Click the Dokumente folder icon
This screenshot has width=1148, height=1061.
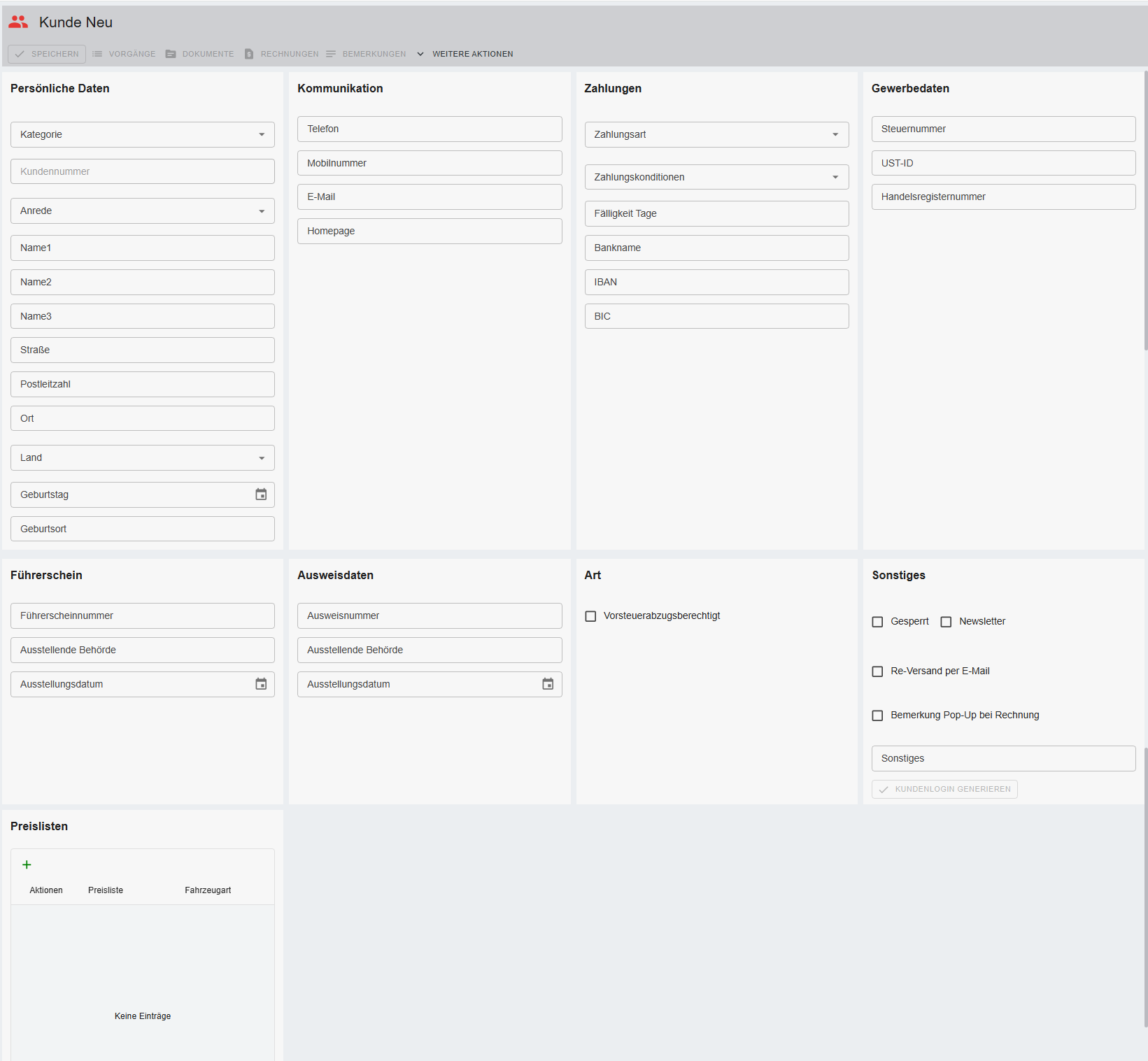[171, 54]
